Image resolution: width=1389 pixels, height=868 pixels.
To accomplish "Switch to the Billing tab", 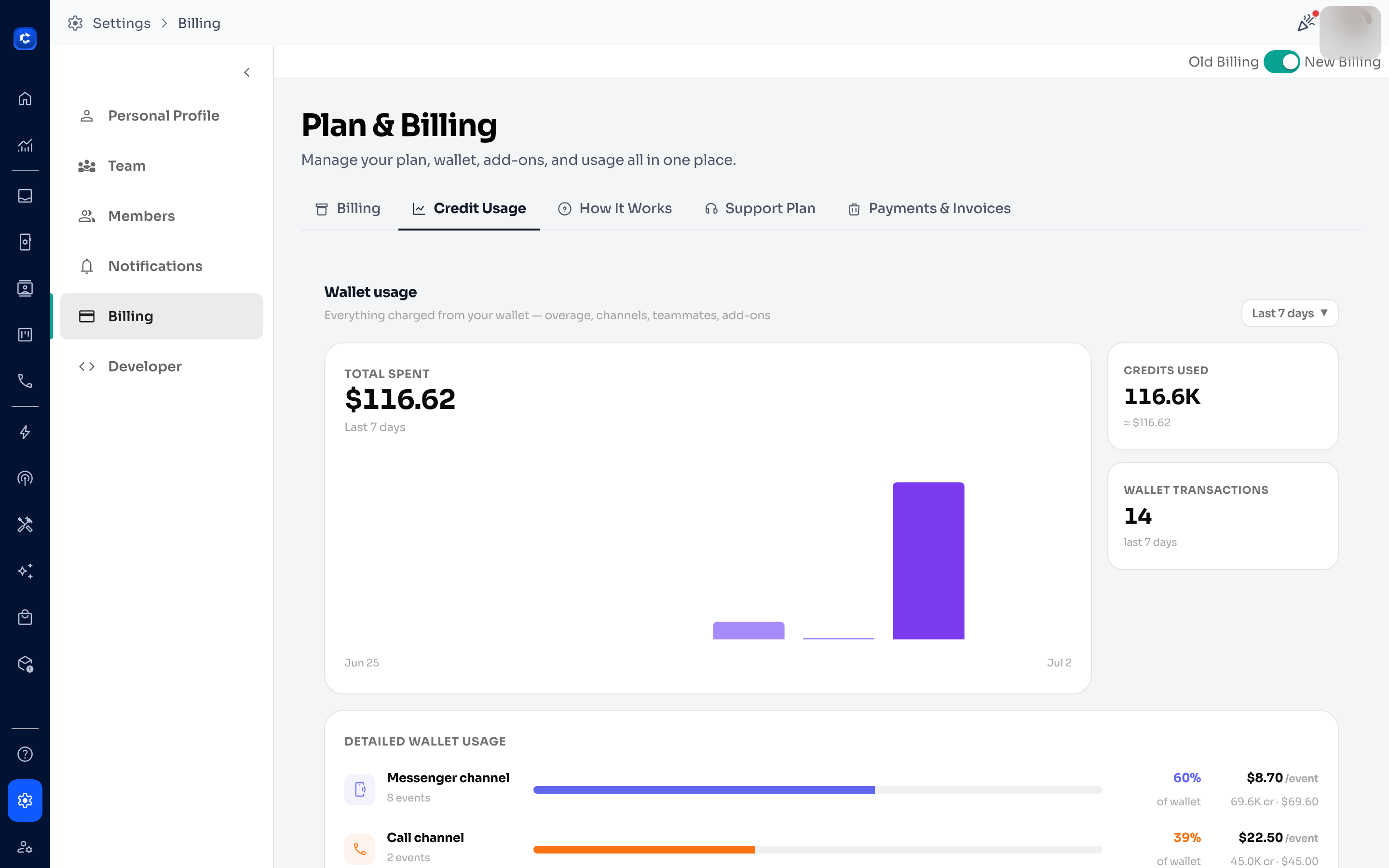I will [348, 208].
